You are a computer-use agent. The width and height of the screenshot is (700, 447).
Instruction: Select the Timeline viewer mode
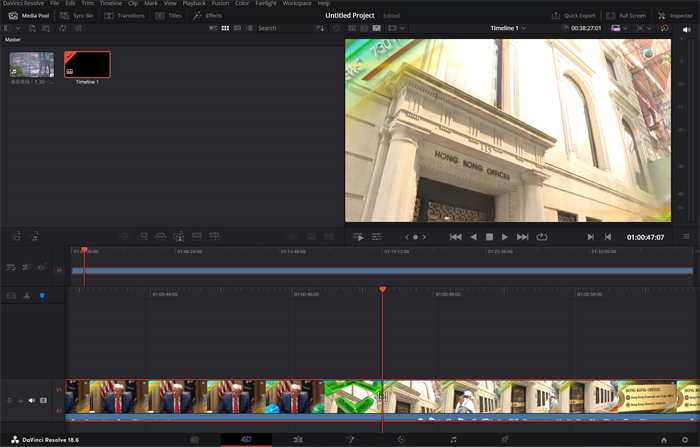pyautogui.click(x=377, y=28)
